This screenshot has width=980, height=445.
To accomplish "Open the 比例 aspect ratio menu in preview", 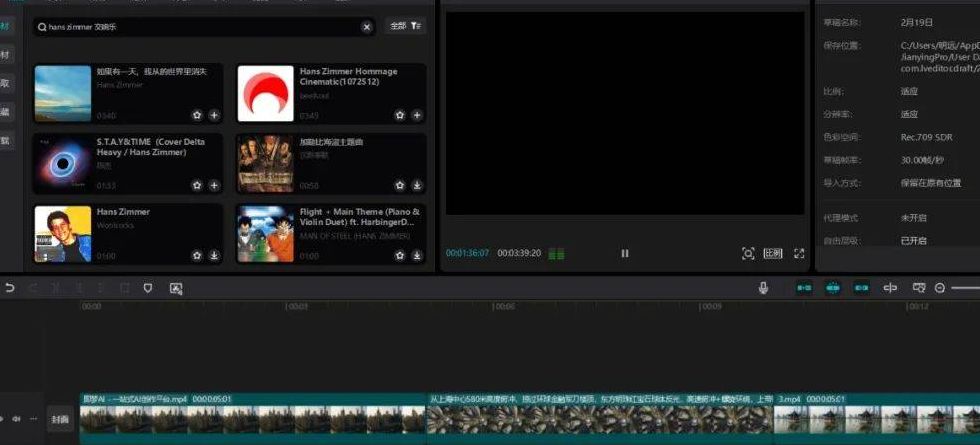I will point(773,254).
